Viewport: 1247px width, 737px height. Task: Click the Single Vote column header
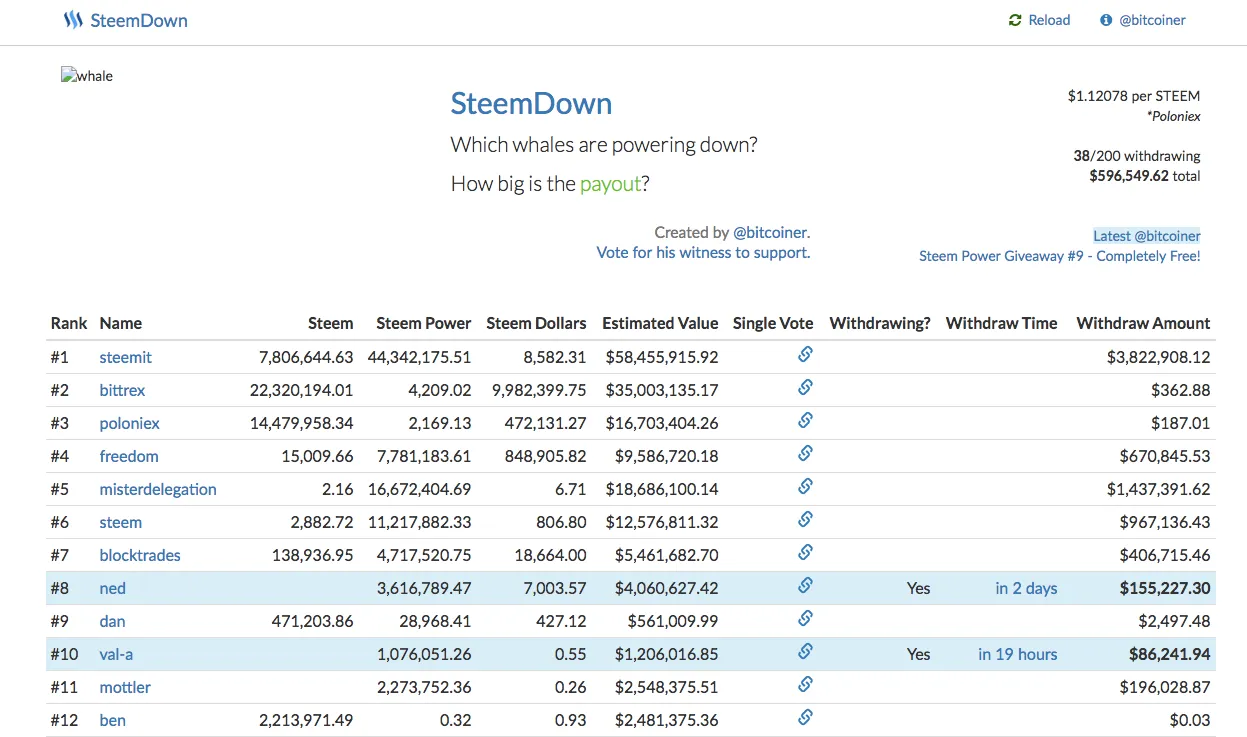773,323
